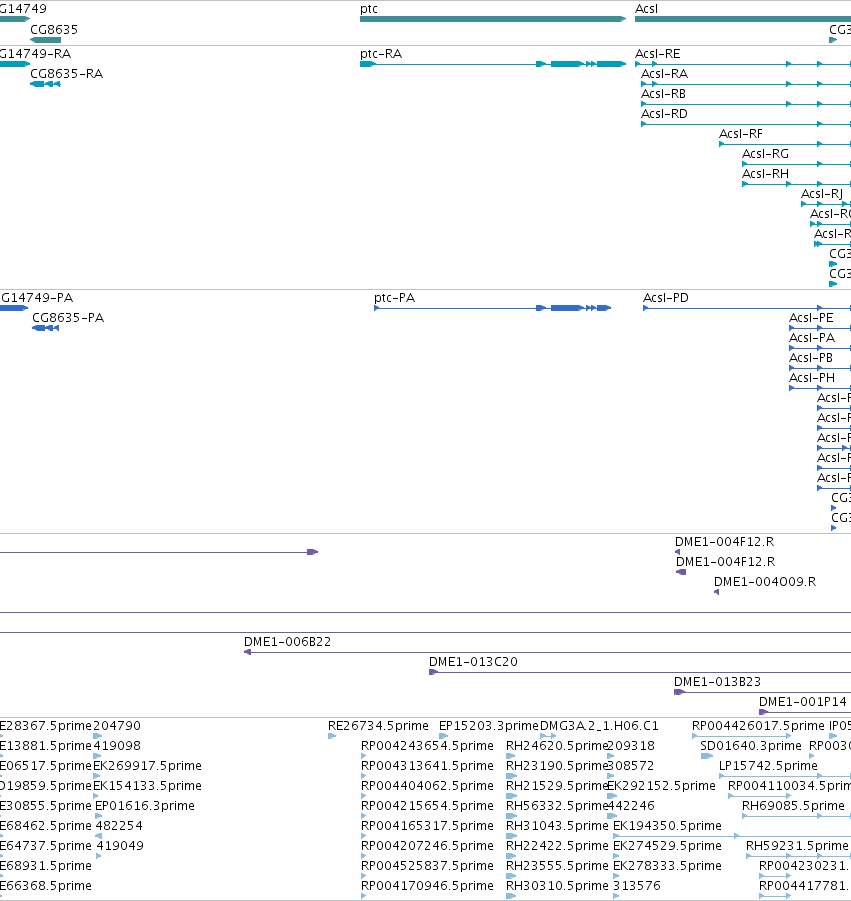Click EST EK154133.5prime
The width and height of the screenshot is (851, 901).
point(147,786)
